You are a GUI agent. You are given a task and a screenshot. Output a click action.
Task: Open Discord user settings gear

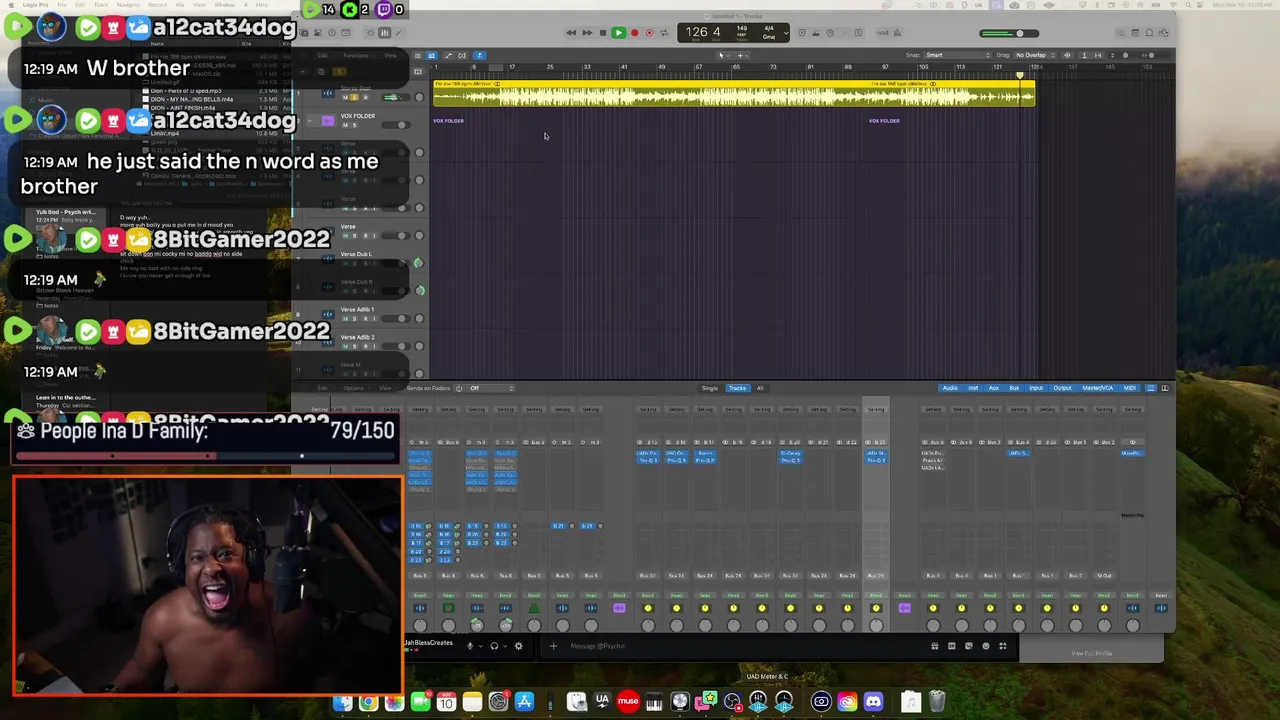518,646
